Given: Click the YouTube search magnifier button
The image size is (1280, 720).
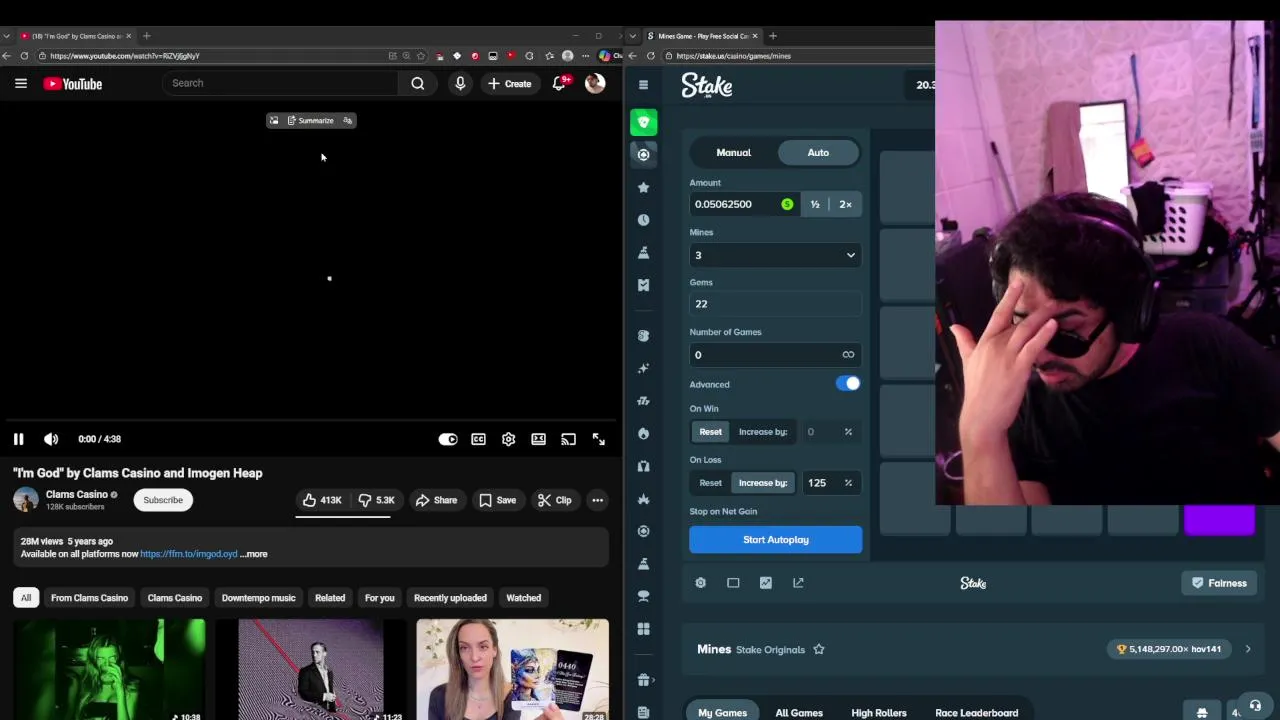Looking at the screenshot, I should (x=418, y=83).
